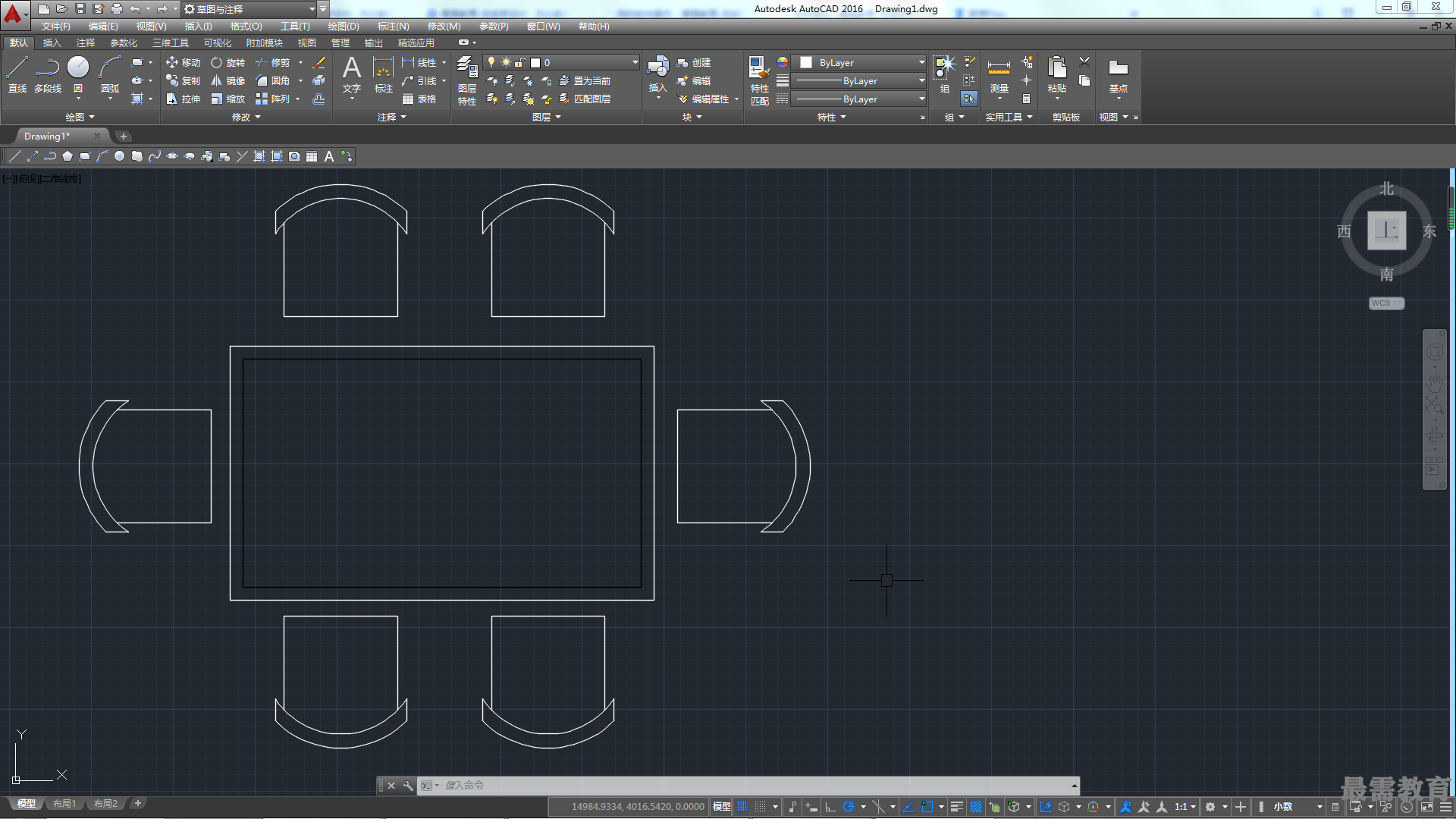Click the Mirror (镜像) tool

[x=228, y=80]
